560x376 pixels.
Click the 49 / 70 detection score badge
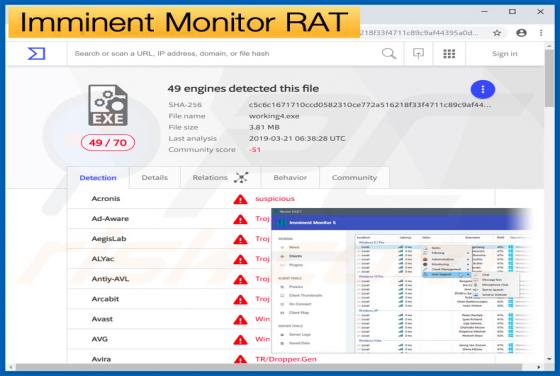click(x=108, y=143)
